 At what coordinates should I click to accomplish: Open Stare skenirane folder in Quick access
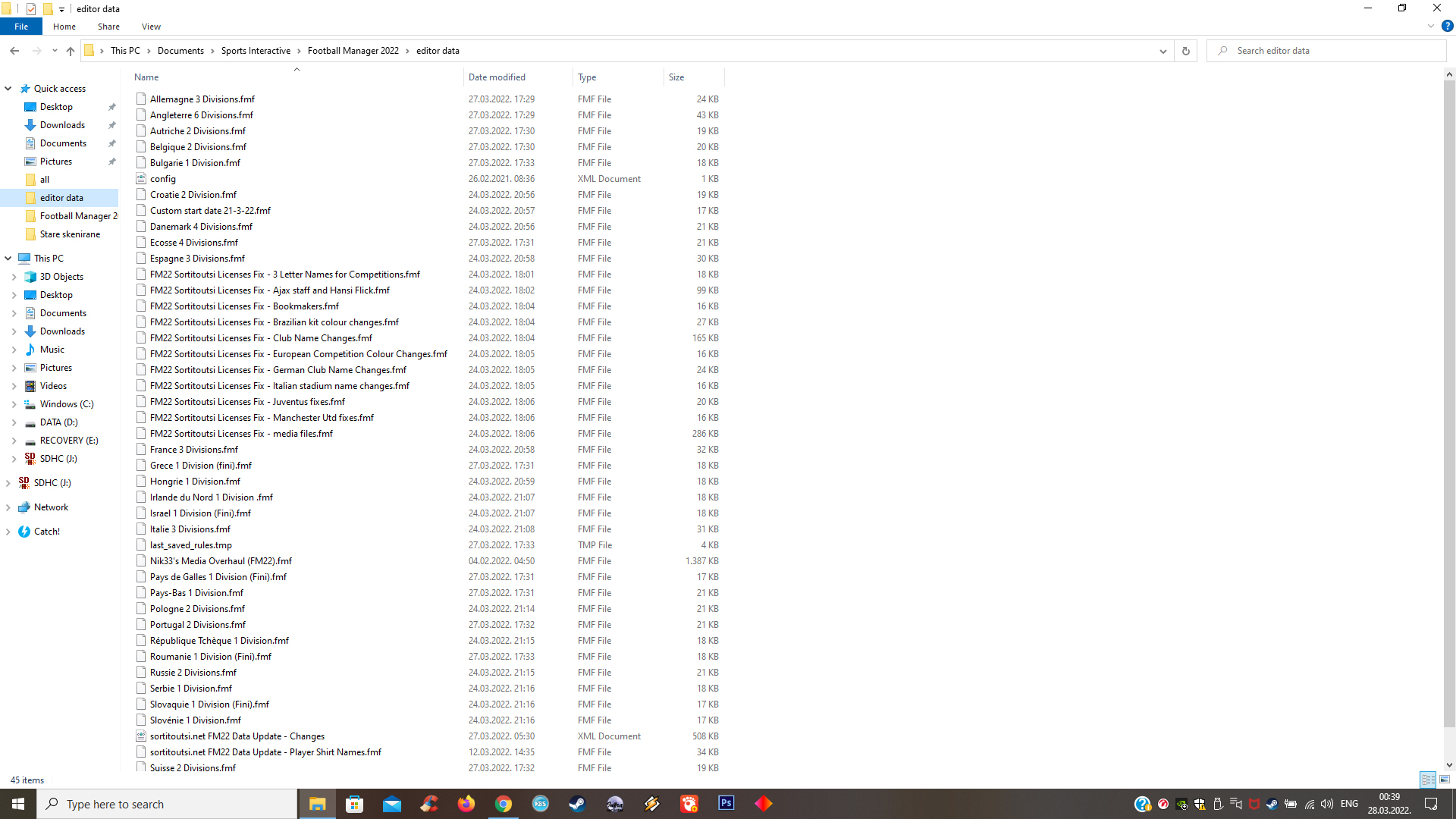[70, 234]
